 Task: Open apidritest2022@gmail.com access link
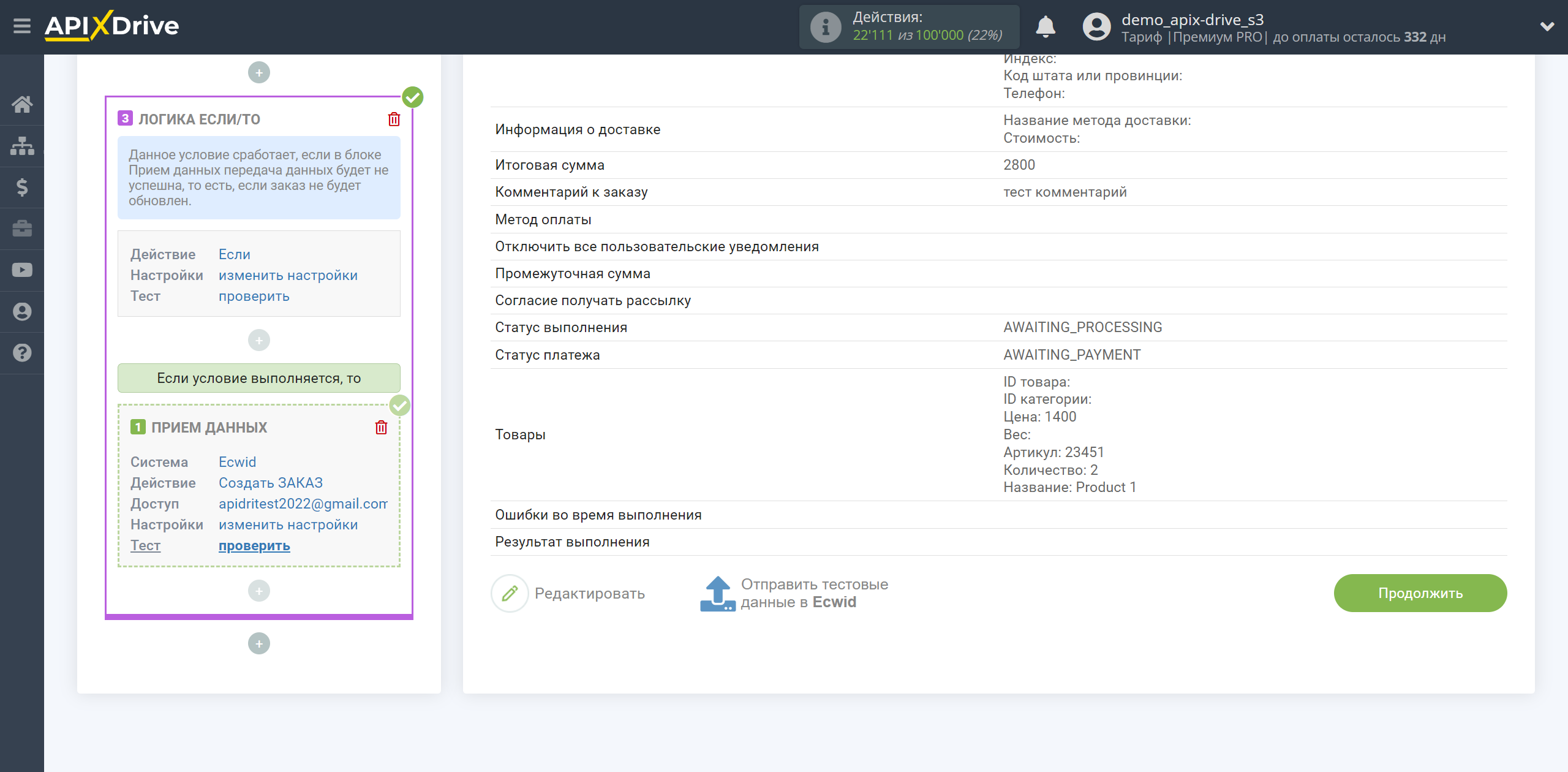tap(303, 504)
